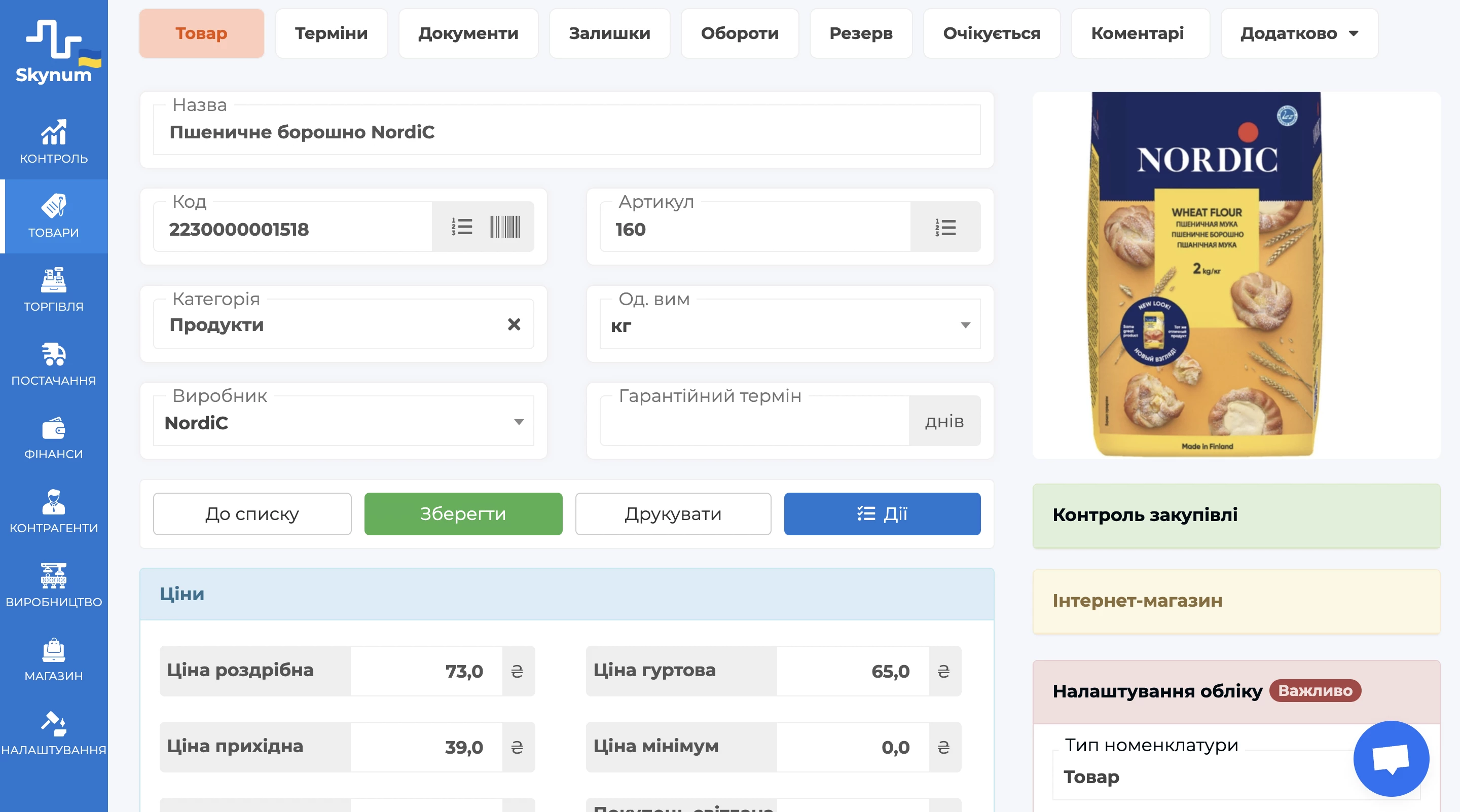Collapse the Налаштування обліку panel
The width and height of the screenshot is (1460, 812).
coord(1236,691)
